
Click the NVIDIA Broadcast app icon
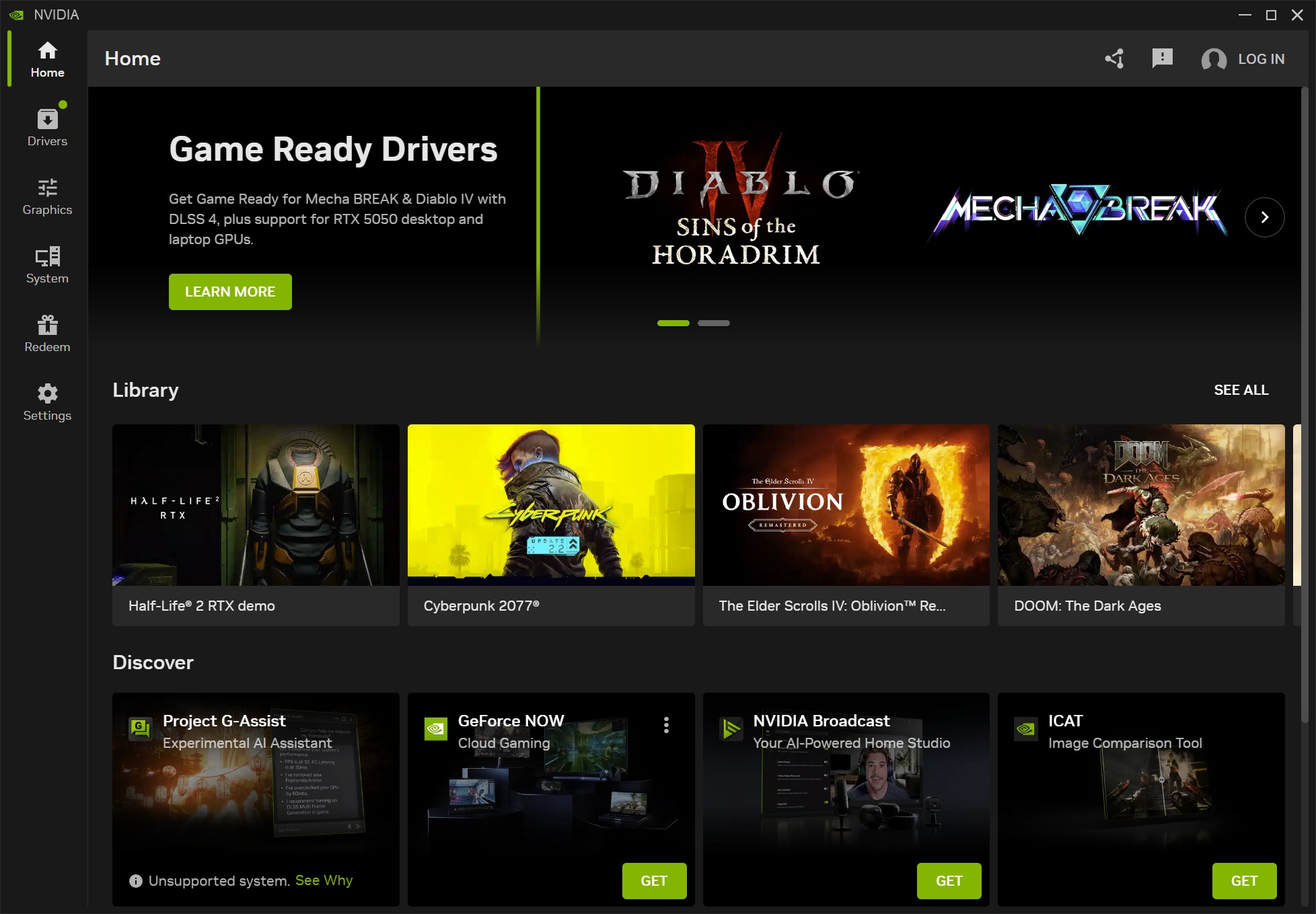(731, 728)
